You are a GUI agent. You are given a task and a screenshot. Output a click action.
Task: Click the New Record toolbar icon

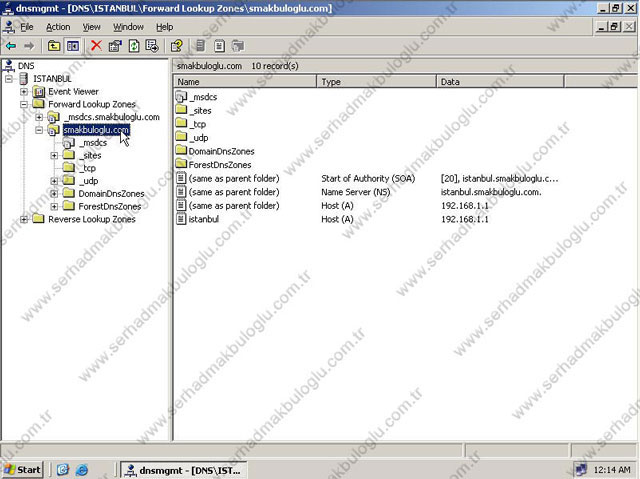click(x=219, y=46)
